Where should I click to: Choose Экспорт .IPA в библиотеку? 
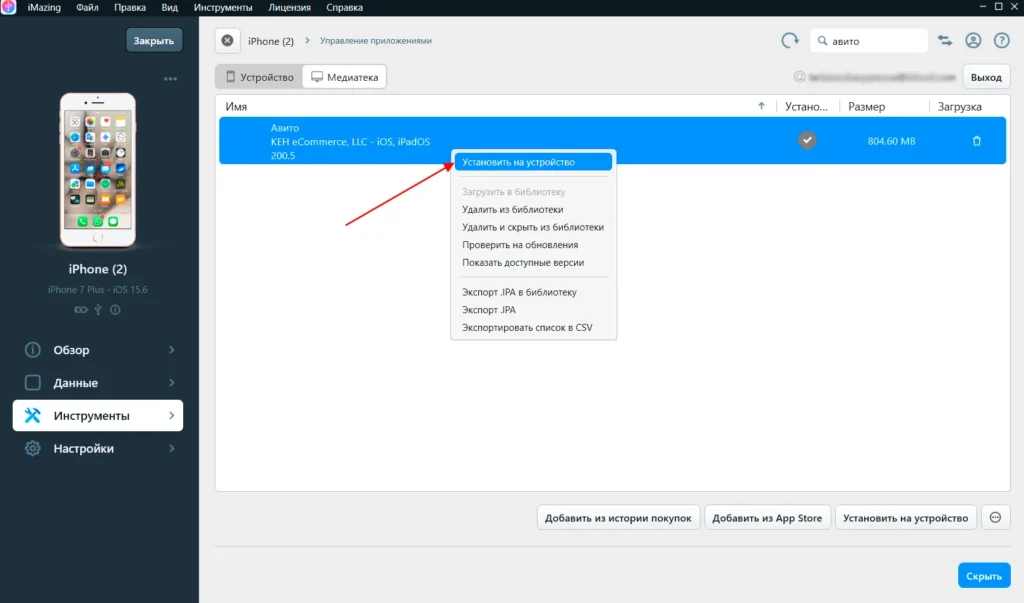[533, 292]
